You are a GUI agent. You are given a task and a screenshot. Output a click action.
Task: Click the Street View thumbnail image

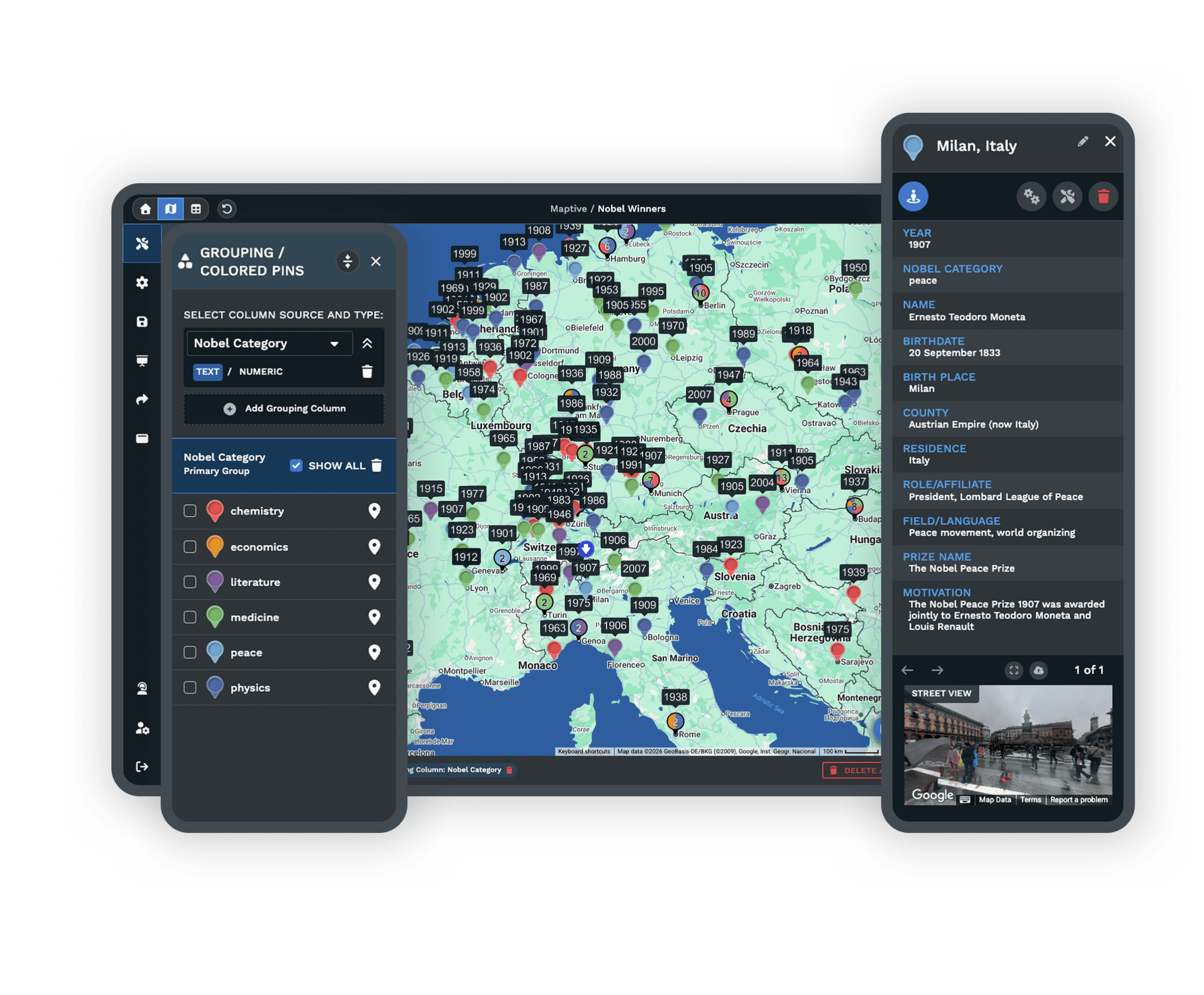pyautogui.click(x=1008, y=745)
